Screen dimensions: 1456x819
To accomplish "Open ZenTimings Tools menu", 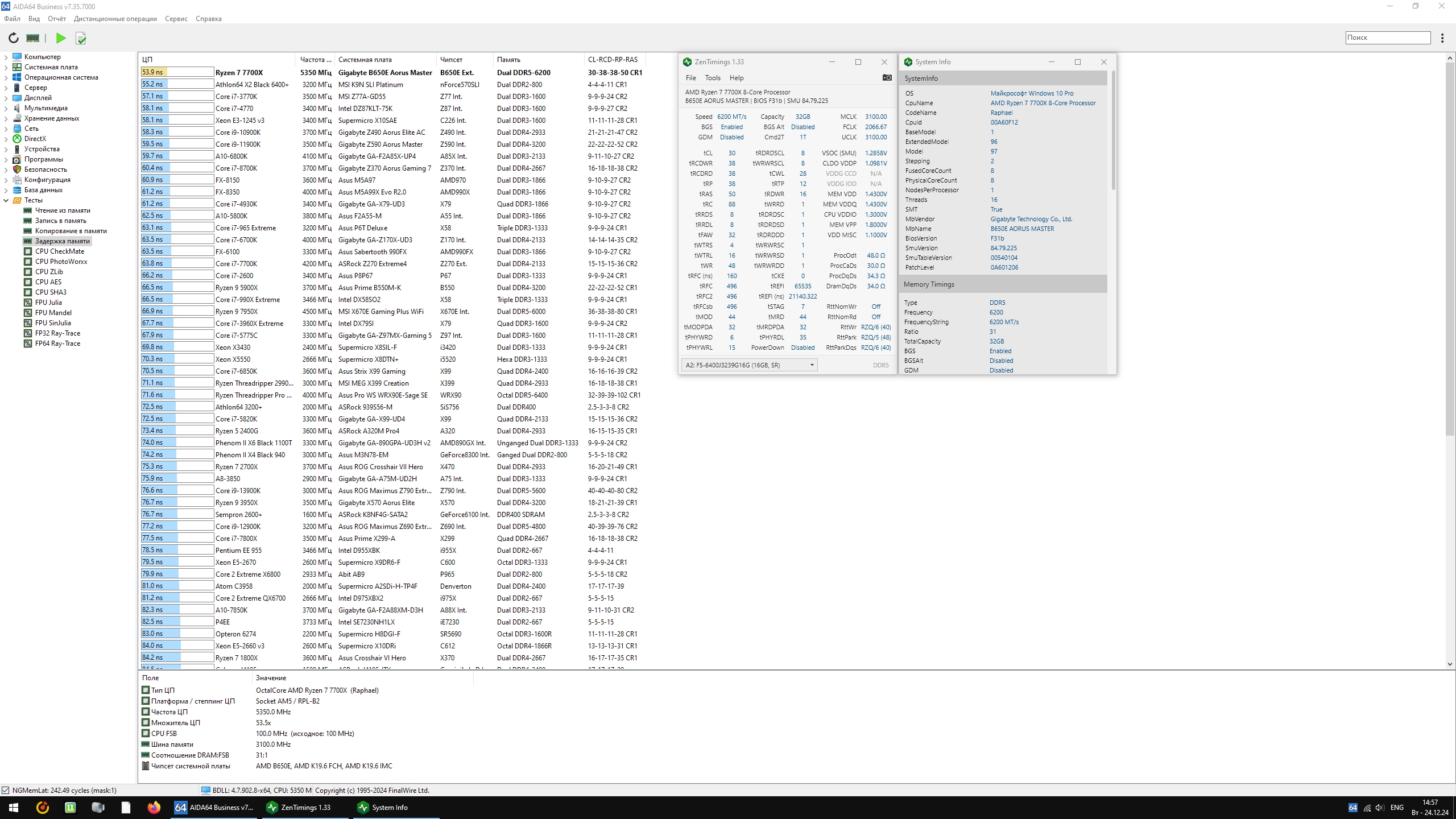I will pos(712,78).
